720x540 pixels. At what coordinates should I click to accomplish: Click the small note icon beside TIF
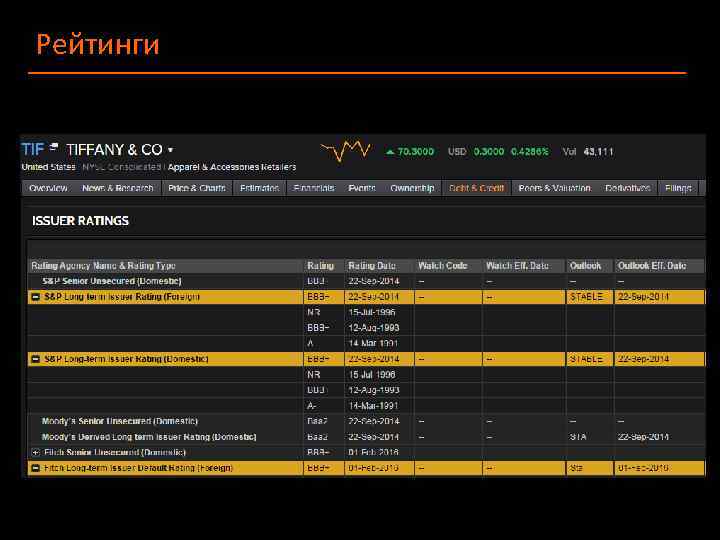click(54, 147)
